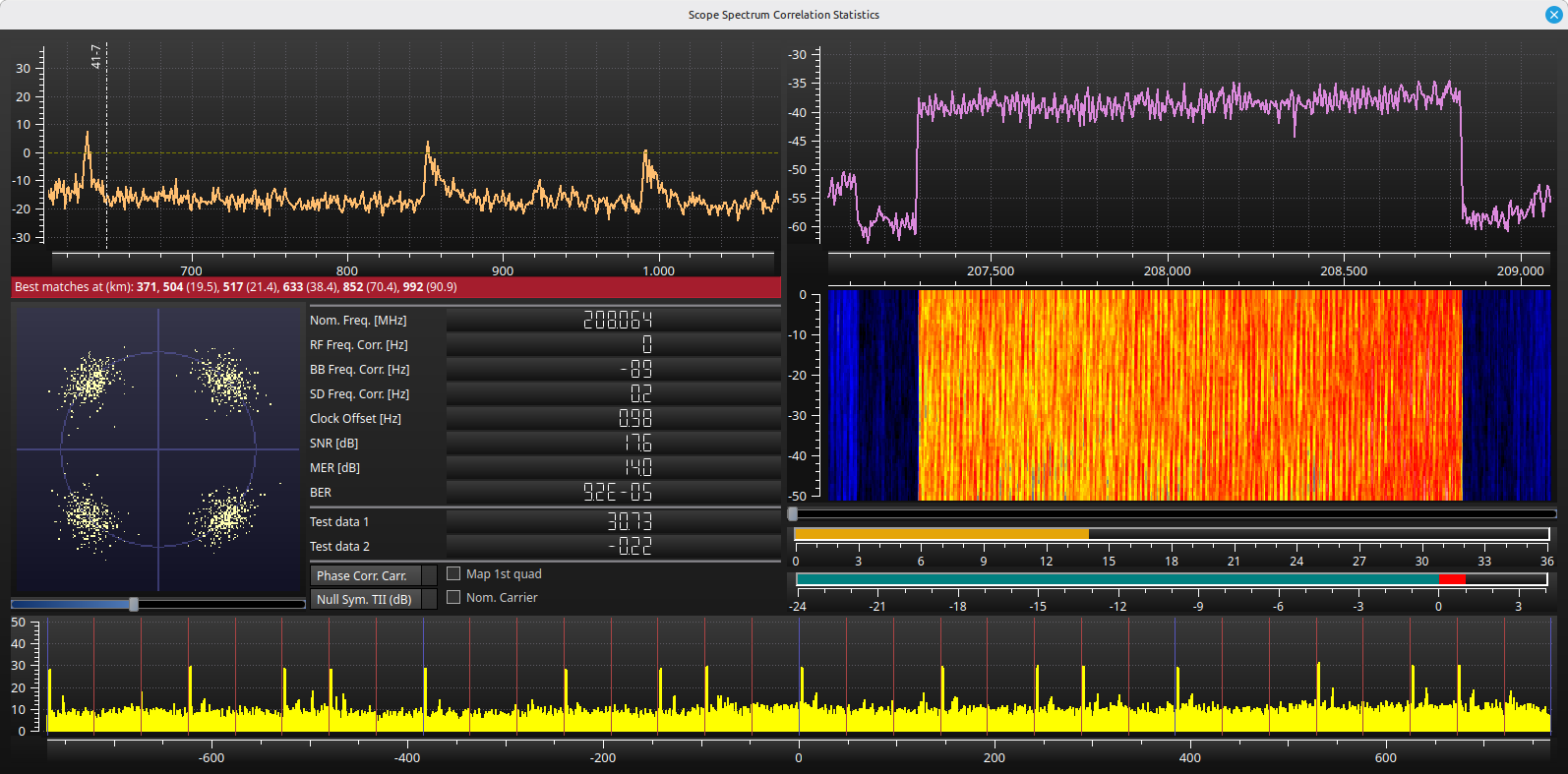Select the MER [dB] LCD value

(x=614, y=467)
